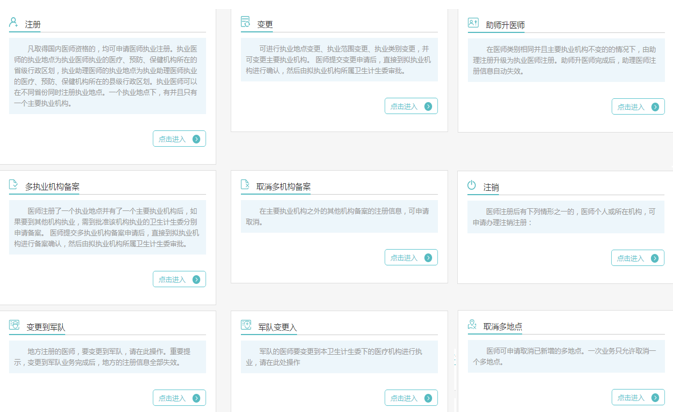Click the person icon beside 注册
The width and height of the screenshot is (673, 412).
(x=13, y=22)
